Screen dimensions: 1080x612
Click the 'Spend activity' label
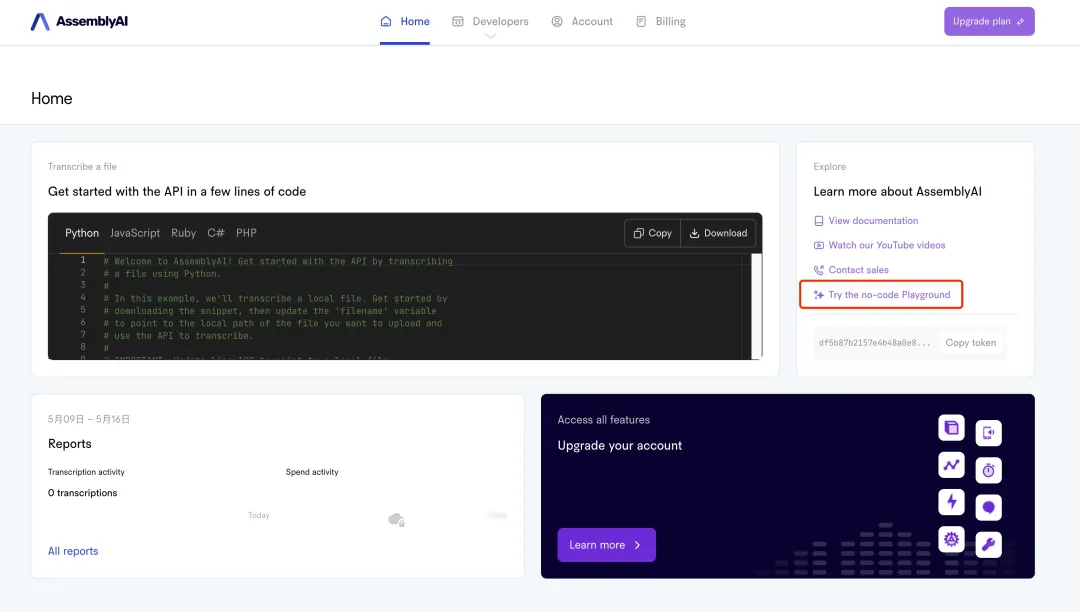[312, 472]
